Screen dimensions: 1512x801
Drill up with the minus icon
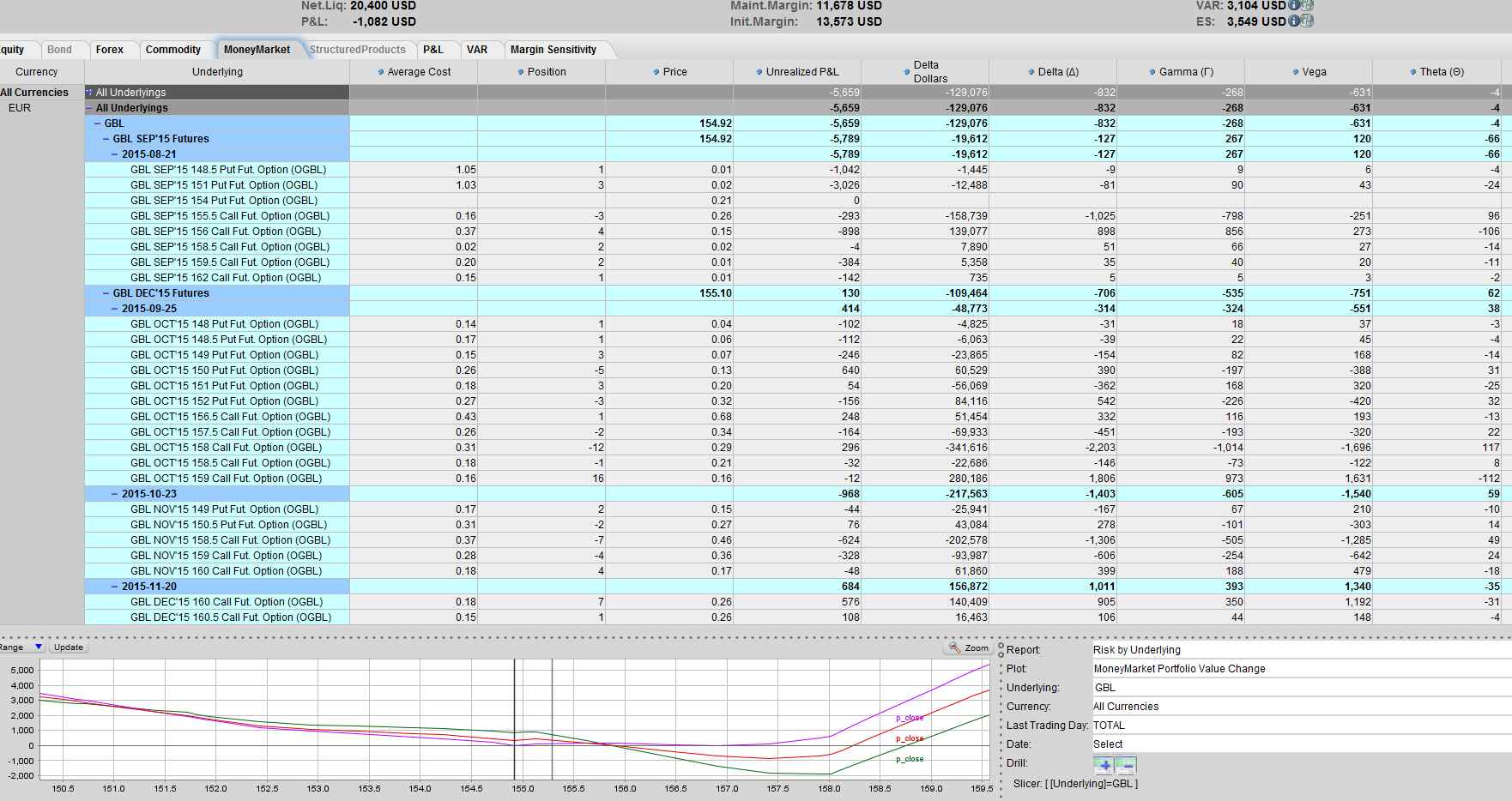click(x=1126, y=765)
